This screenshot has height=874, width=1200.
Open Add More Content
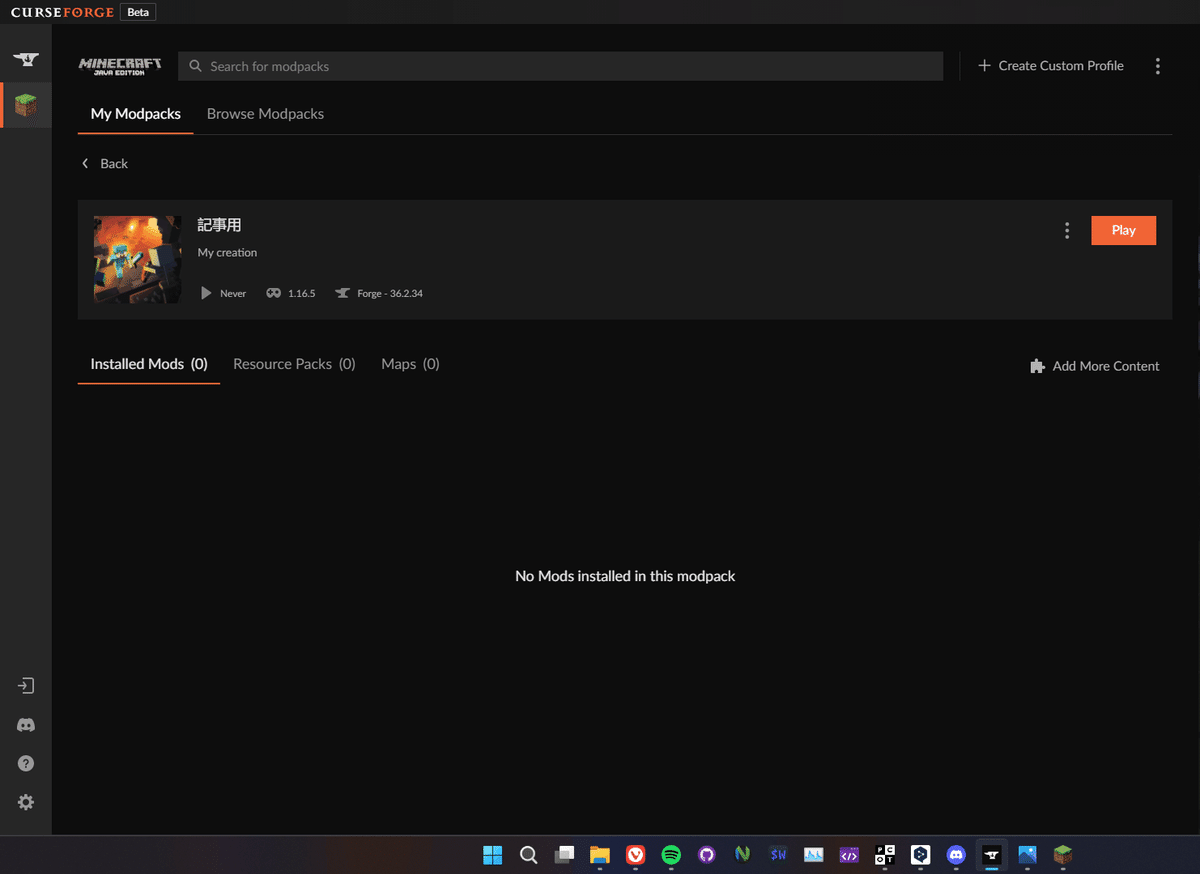[x=1094, y=366]
